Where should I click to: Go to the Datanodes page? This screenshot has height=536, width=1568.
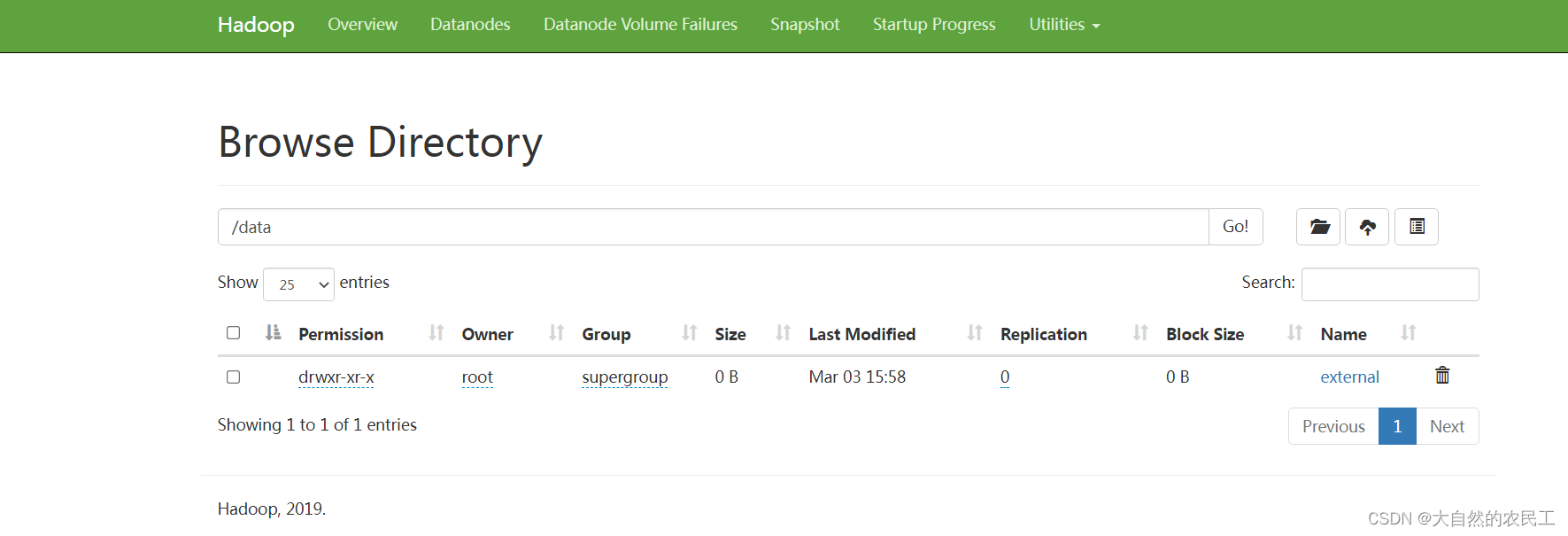coord(470,25)
